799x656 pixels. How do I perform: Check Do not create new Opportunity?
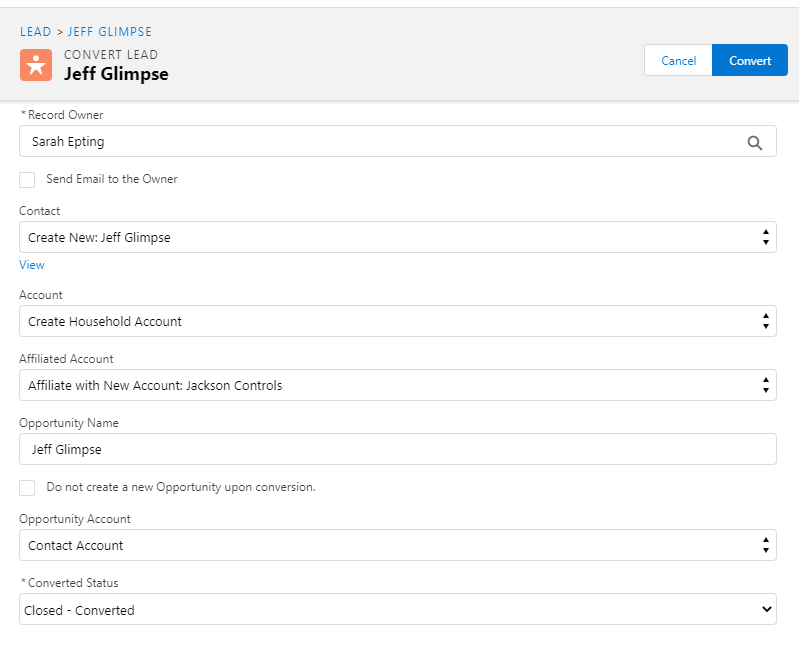point(27,488)
